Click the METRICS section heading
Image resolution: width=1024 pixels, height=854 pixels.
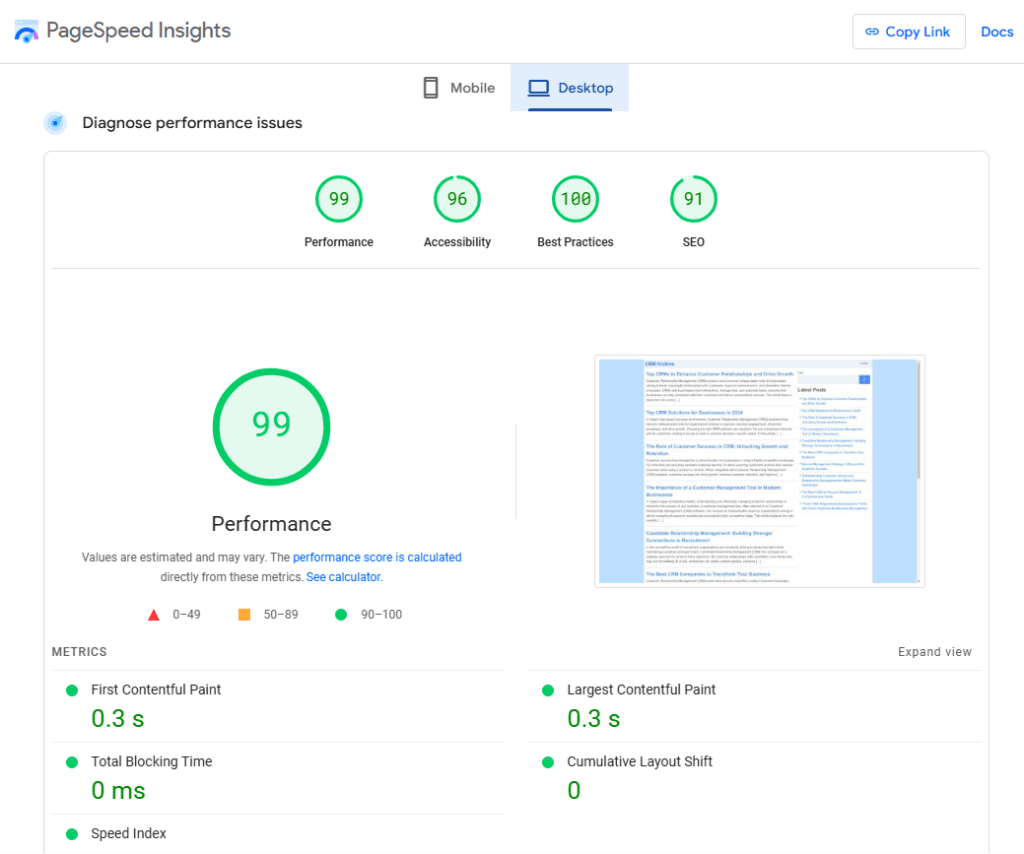click(79, 652)
